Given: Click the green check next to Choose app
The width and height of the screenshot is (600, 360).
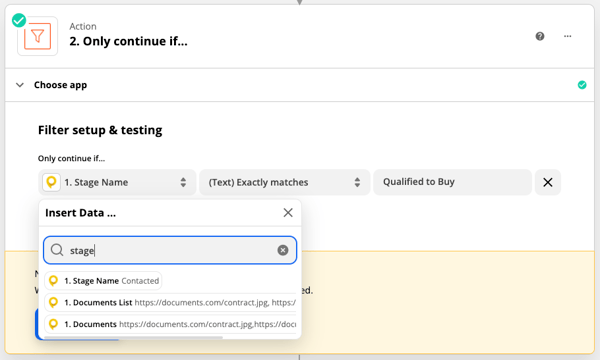Looking at the screenshot, I should (x=582, y=85).
